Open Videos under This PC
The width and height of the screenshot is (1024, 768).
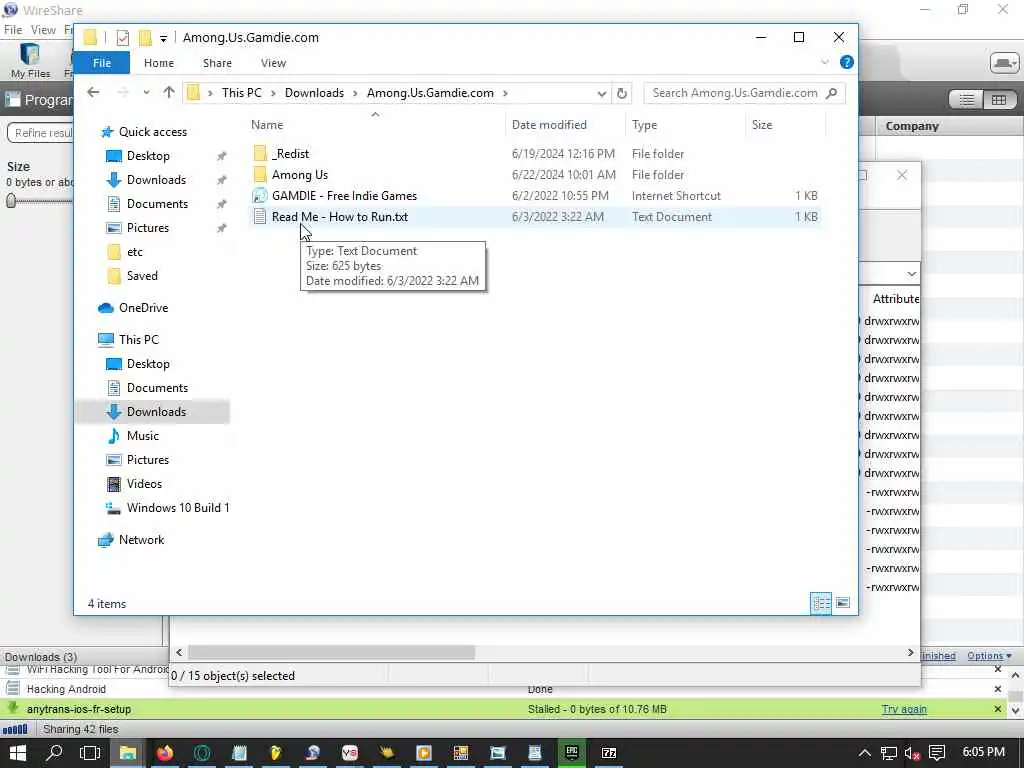(x=144, y=483)
